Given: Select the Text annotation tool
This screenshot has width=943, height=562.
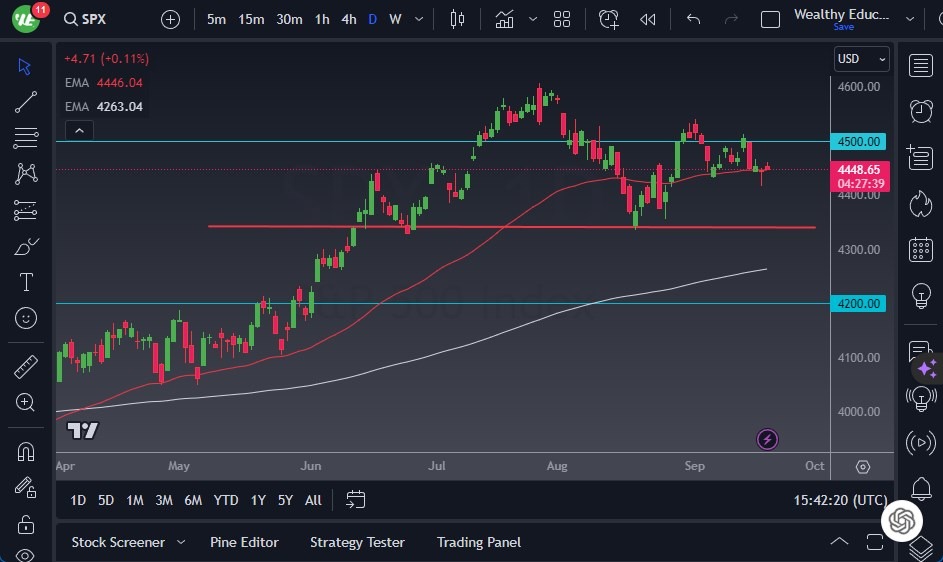Looking at the screenshot, I should (x=26, y=282).
